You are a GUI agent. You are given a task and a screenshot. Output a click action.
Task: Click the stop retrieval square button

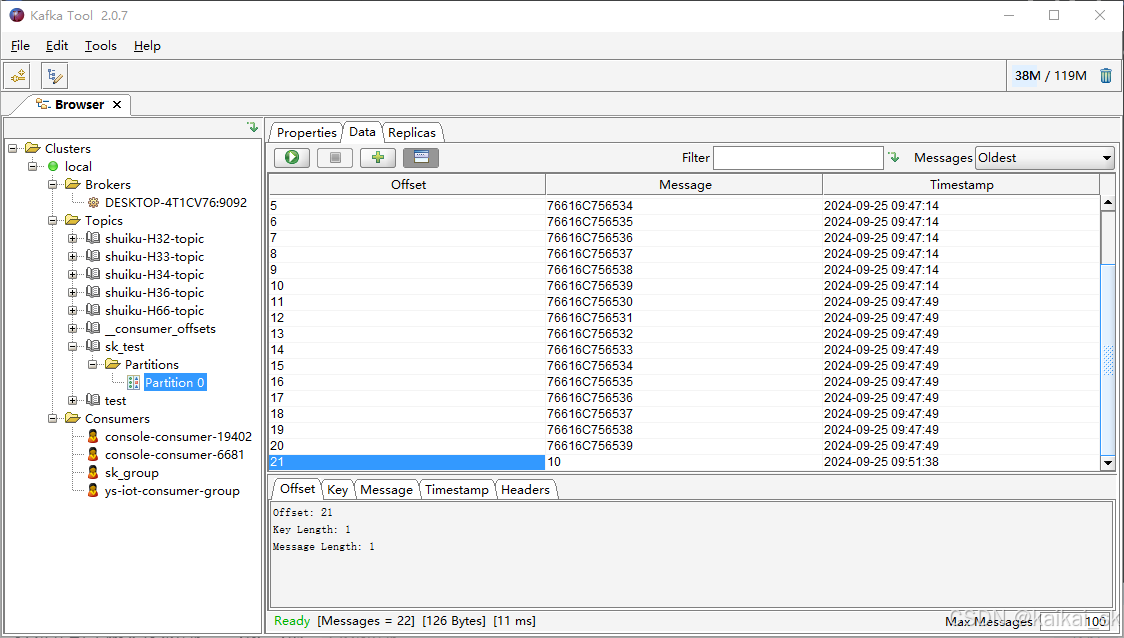click(x=335, y=158)
